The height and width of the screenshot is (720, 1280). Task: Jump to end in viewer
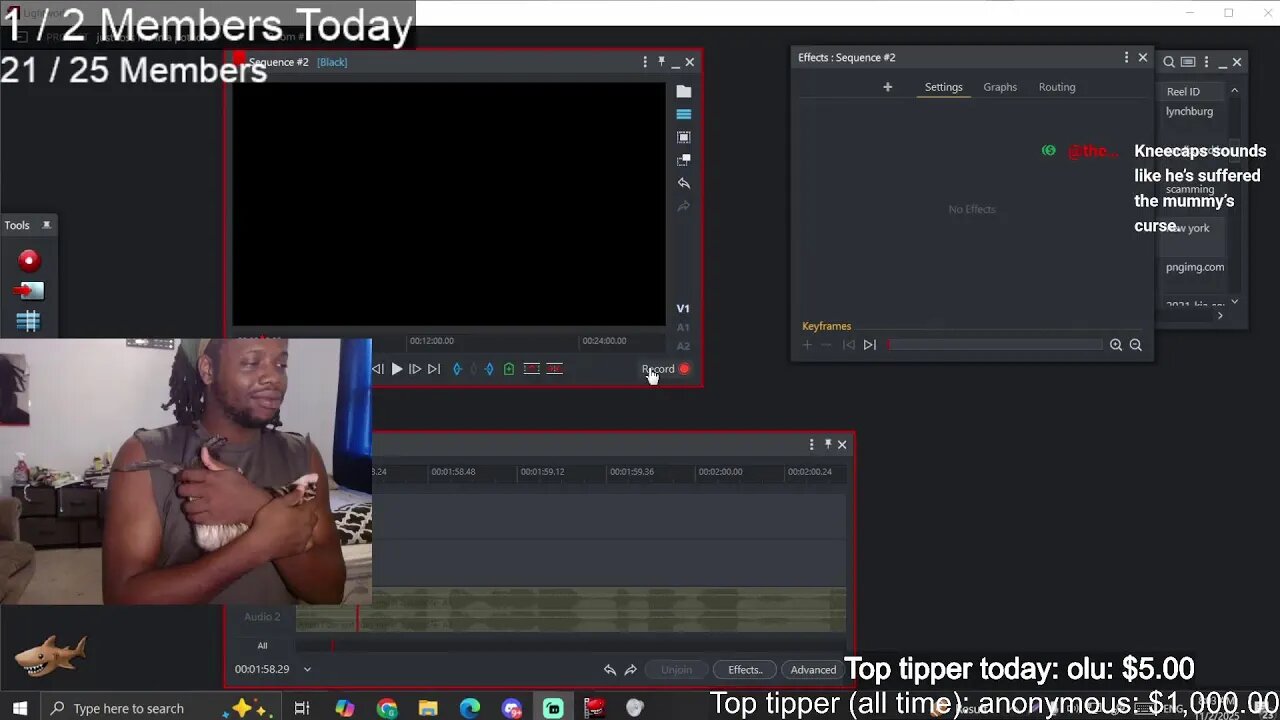(x=434, y=369)
